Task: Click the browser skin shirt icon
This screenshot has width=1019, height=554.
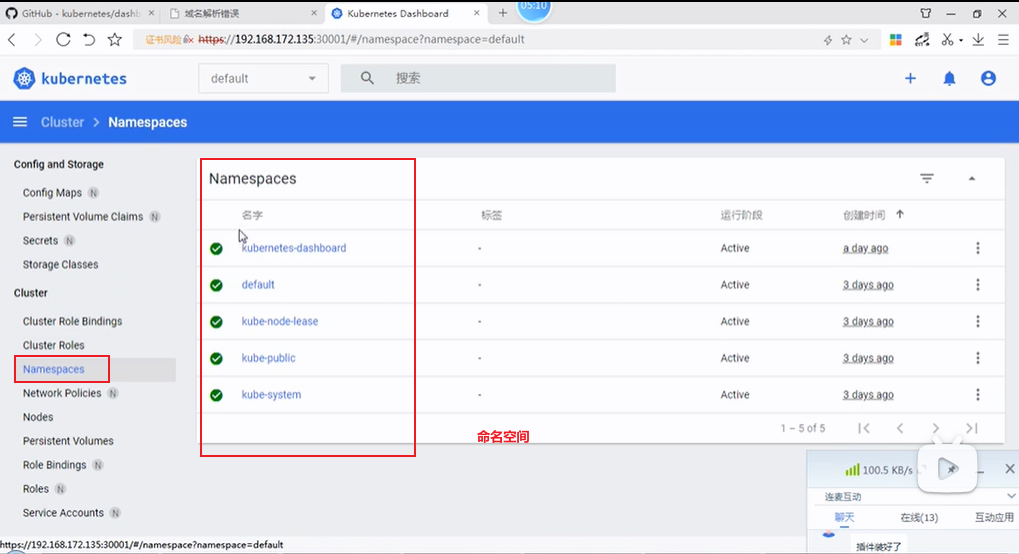Action: pos(926,13)
